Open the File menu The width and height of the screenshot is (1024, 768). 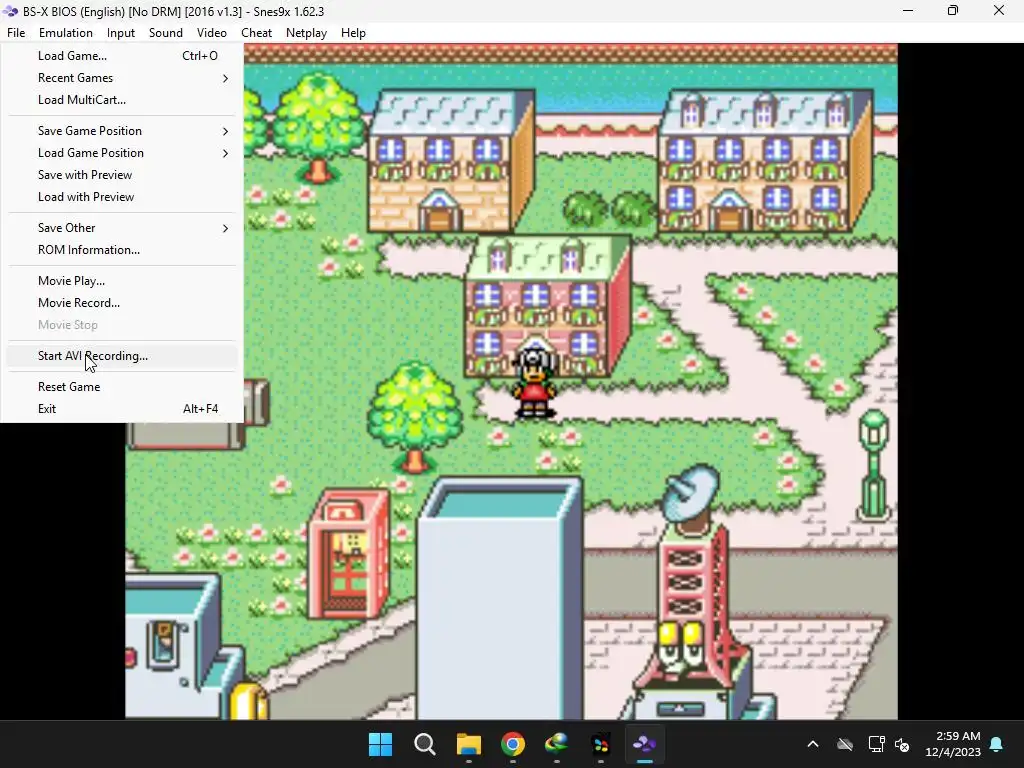click(x=16, y=33)
